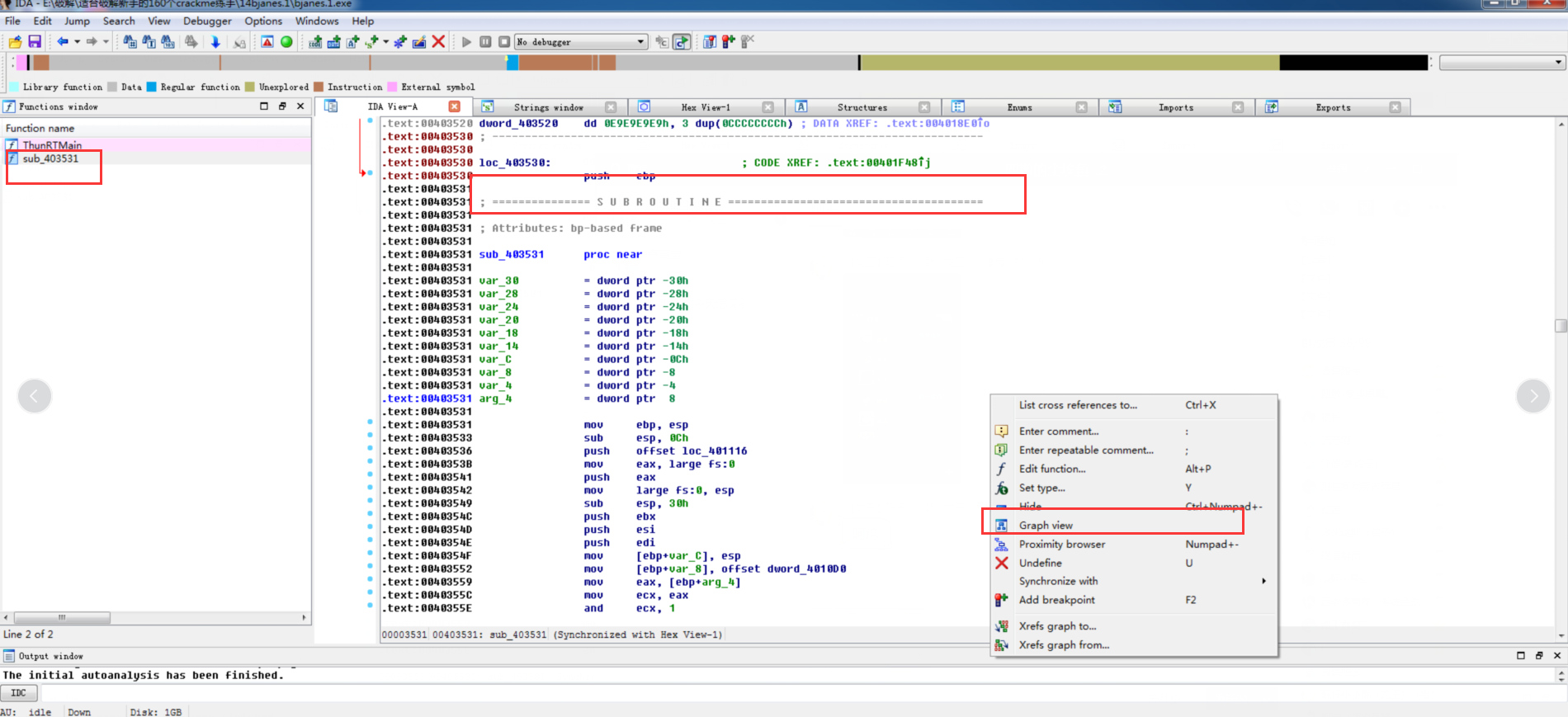Click the blue down arrow toolbar icon
Screen dimensions: 1568x717
pos(215,41)
